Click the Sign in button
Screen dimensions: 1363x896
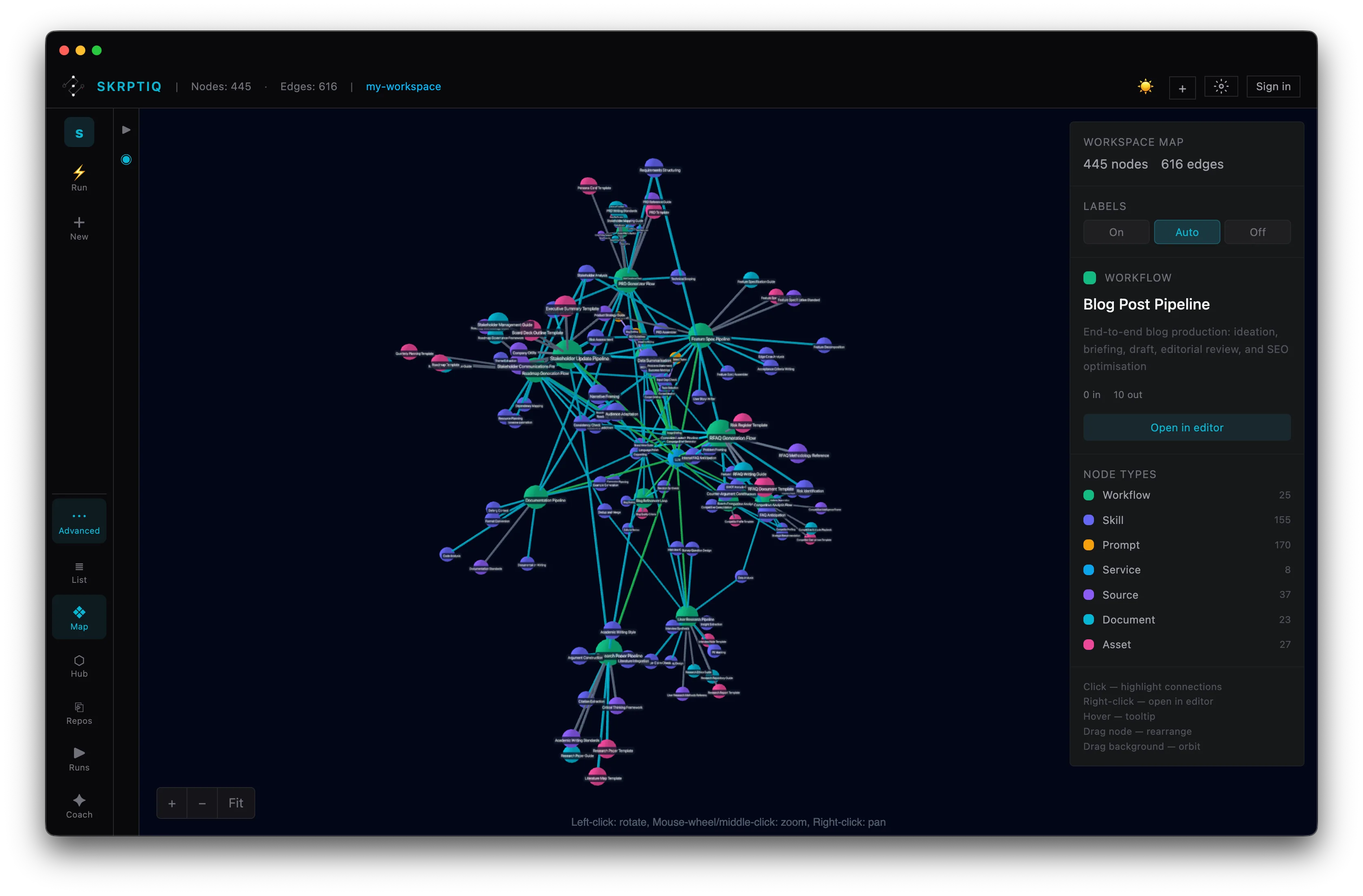coord(1273,87)
